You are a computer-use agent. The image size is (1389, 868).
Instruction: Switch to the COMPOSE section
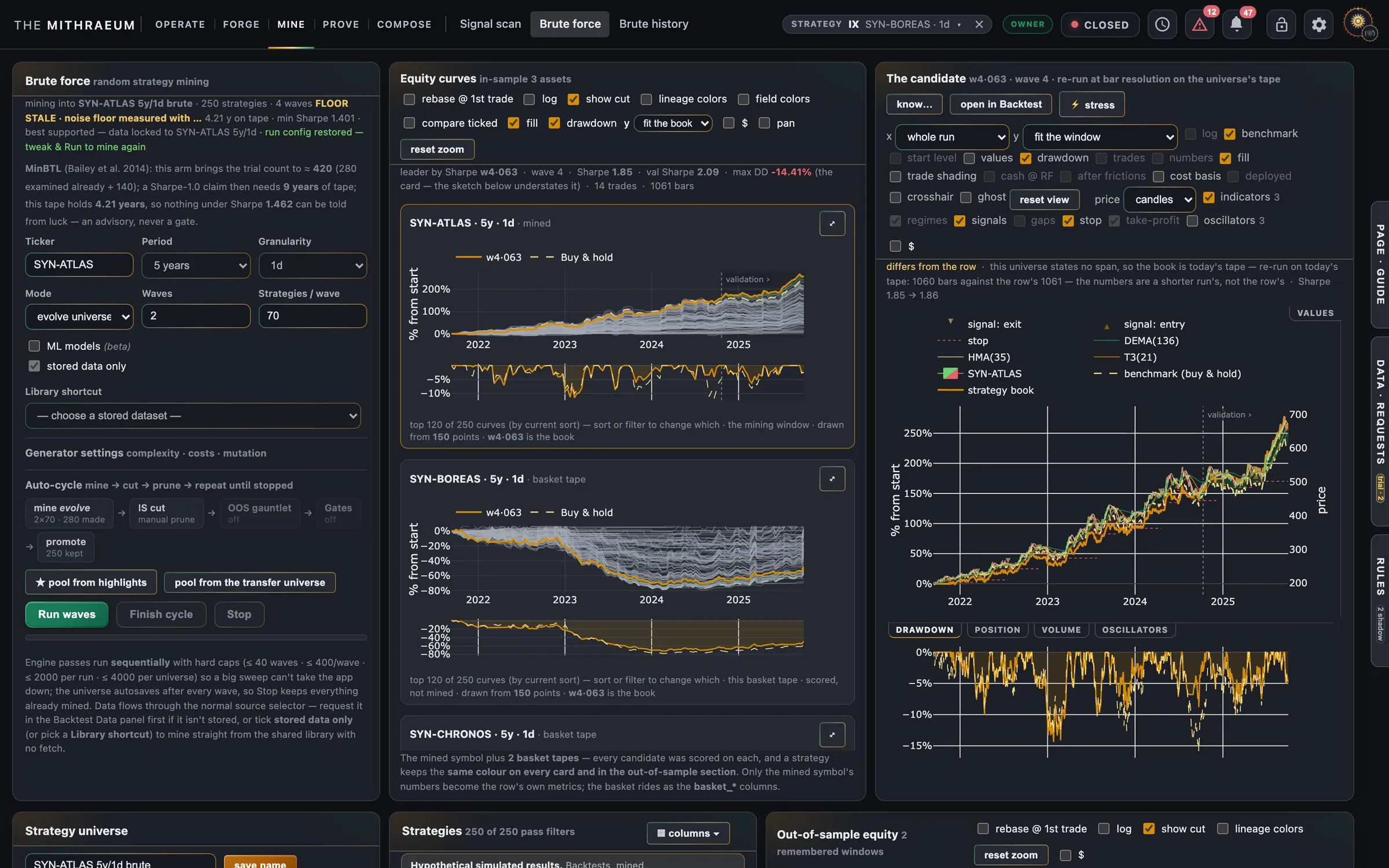(x=404, y=24)
